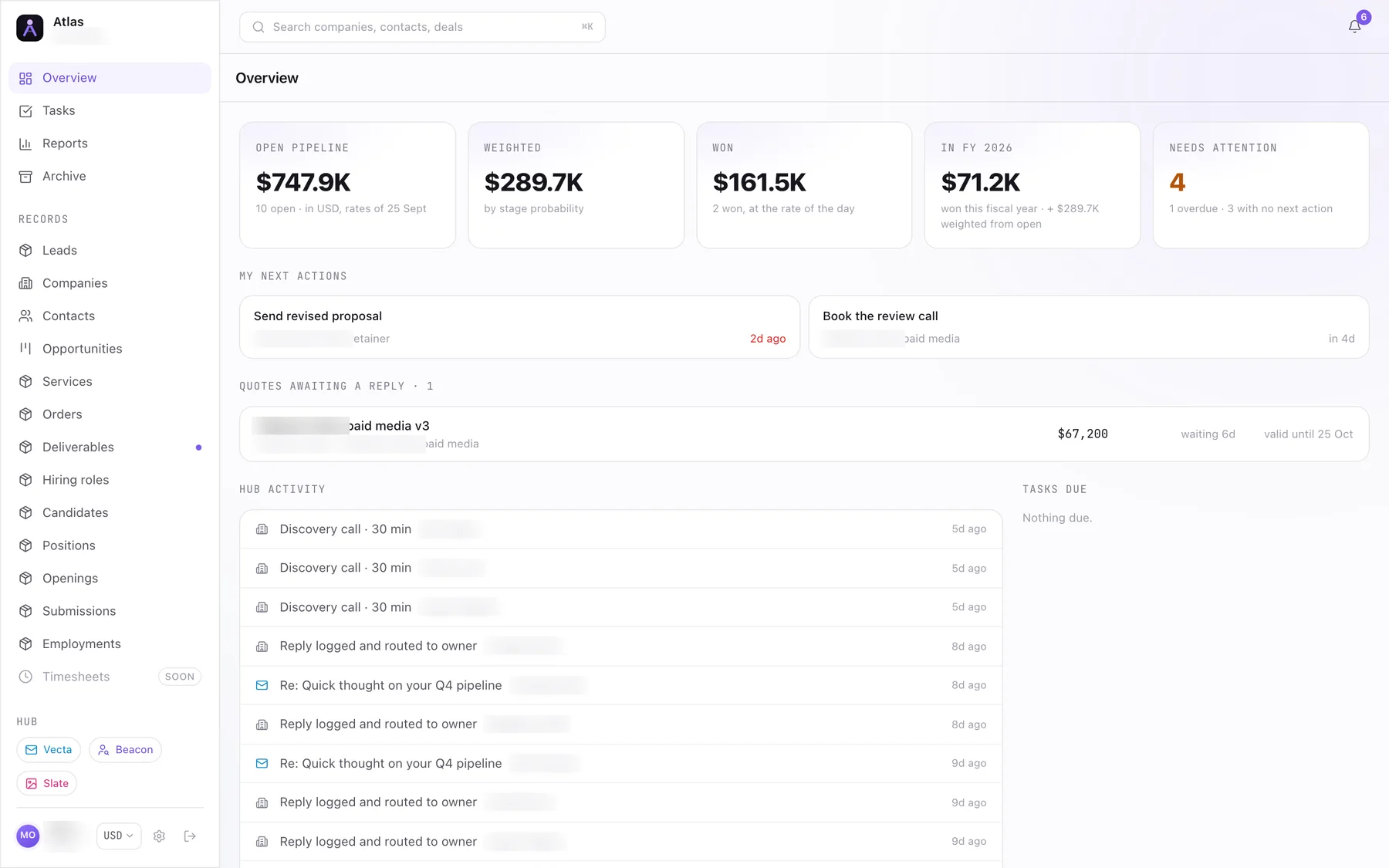Open the Beacon hub button

(125, 750)
